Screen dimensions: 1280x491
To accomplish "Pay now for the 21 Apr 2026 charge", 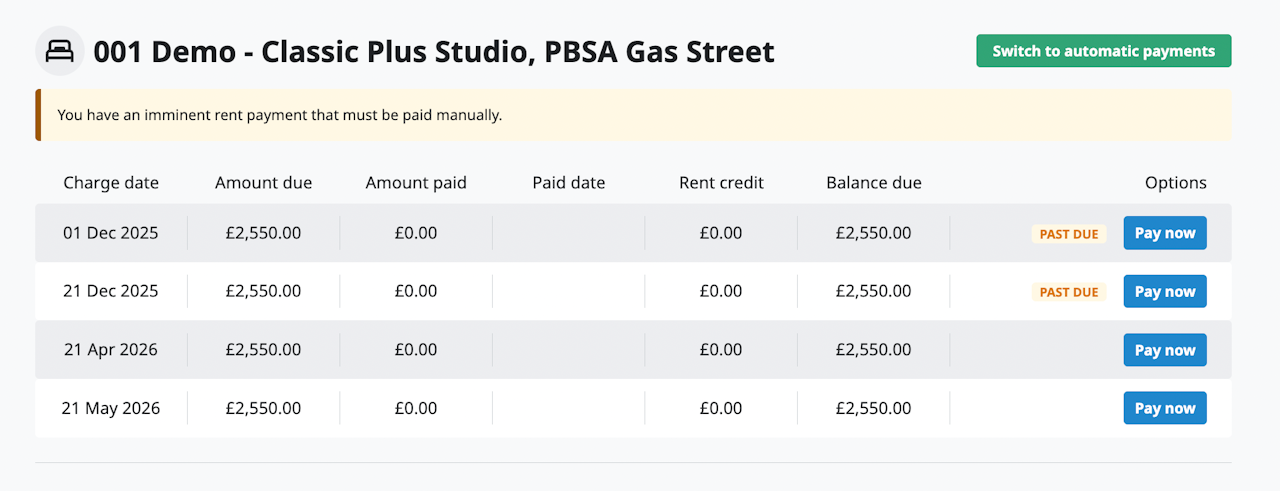I will [x=1164, y=350].
